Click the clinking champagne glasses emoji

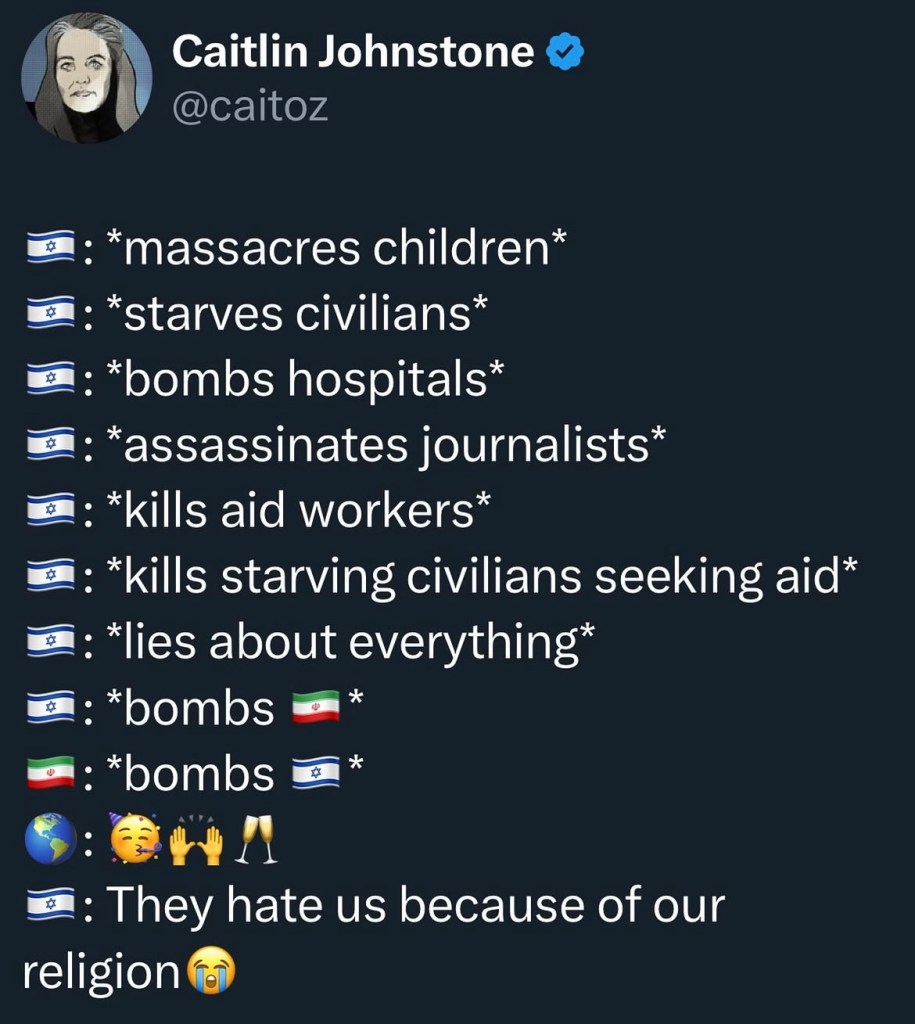pyautogui.click(x=254, y=840)
